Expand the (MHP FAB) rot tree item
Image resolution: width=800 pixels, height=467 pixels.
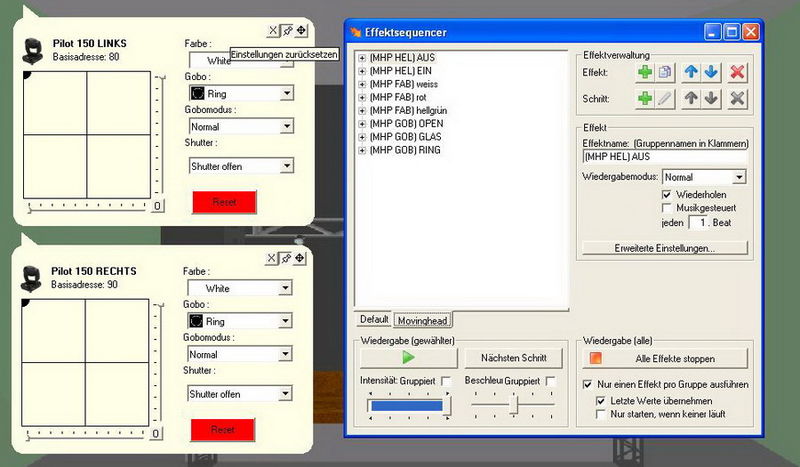tap(362, 97)
